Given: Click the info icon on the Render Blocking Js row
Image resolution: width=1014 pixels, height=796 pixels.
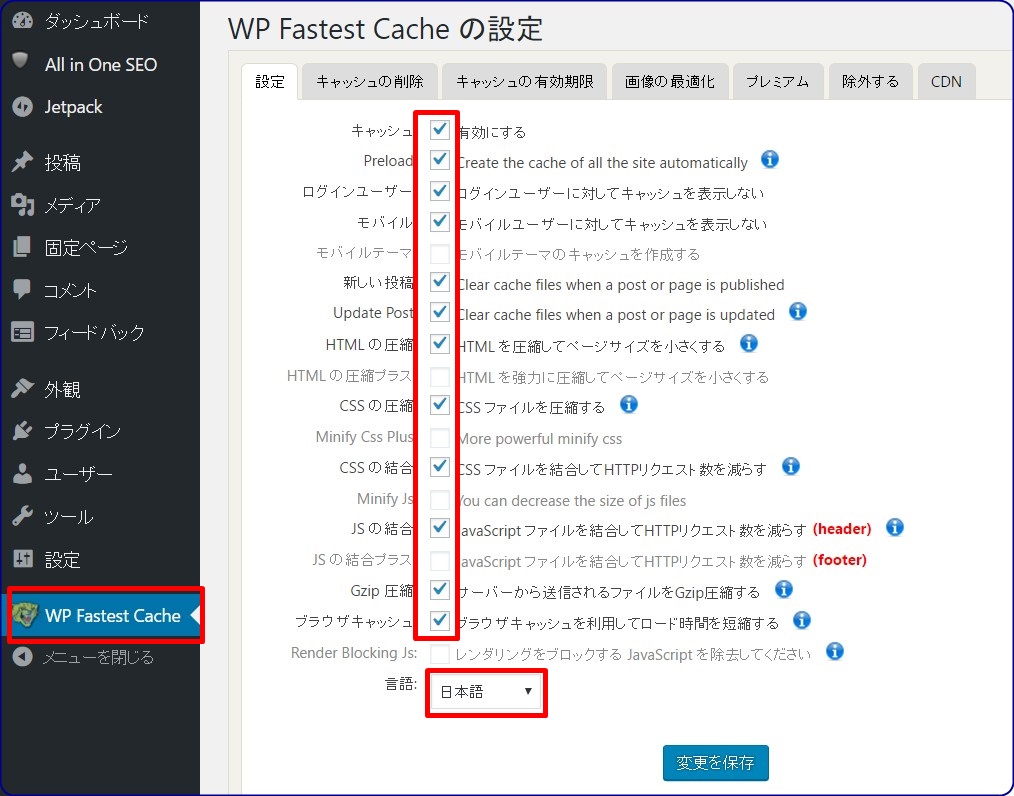Looking at the screenshot, I should point(835,651).
